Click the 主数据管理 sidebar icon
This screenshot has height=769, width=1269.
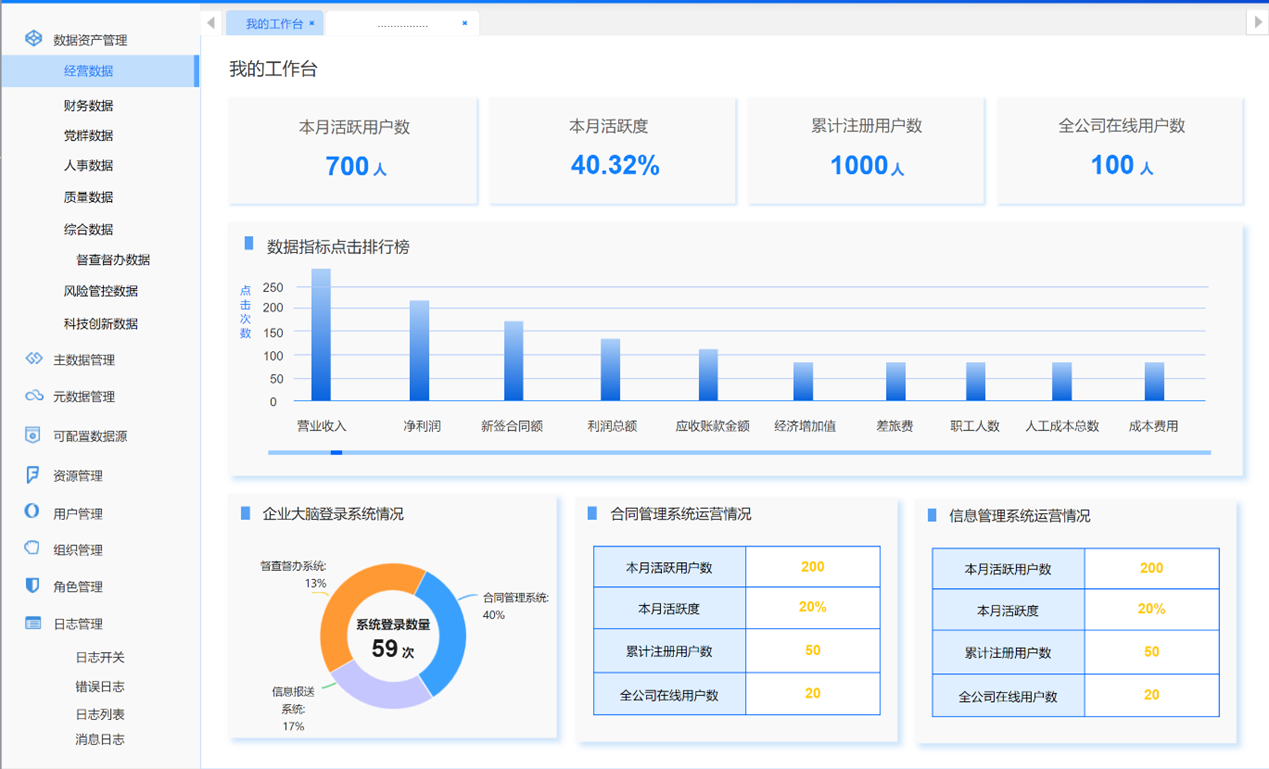[x=33, y=359]
